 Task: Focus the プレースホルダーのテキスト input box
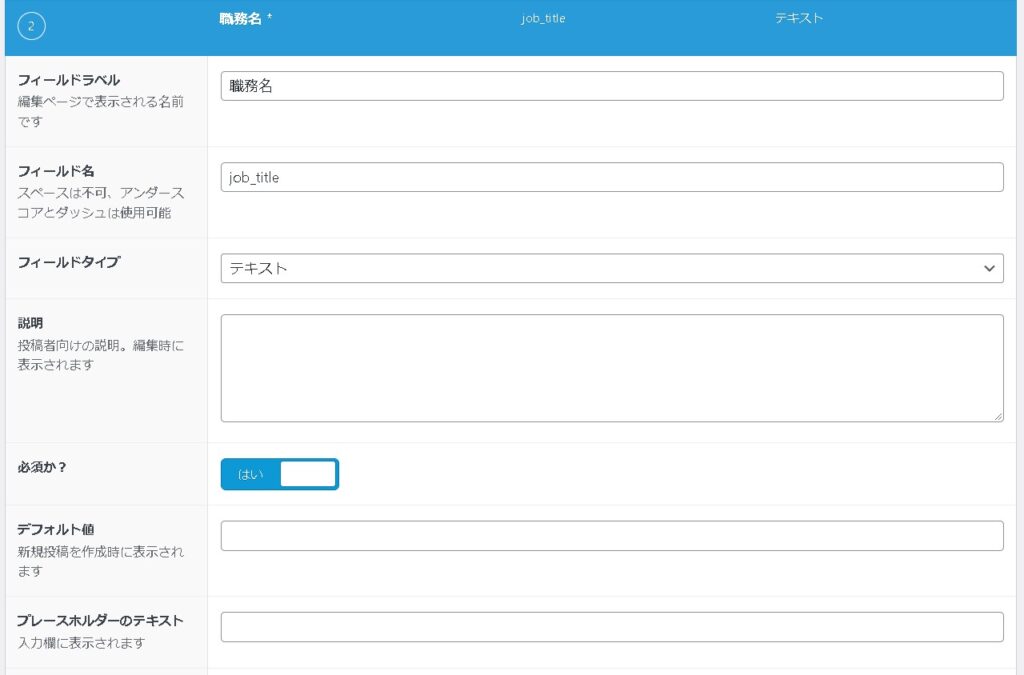coord(611,627)
